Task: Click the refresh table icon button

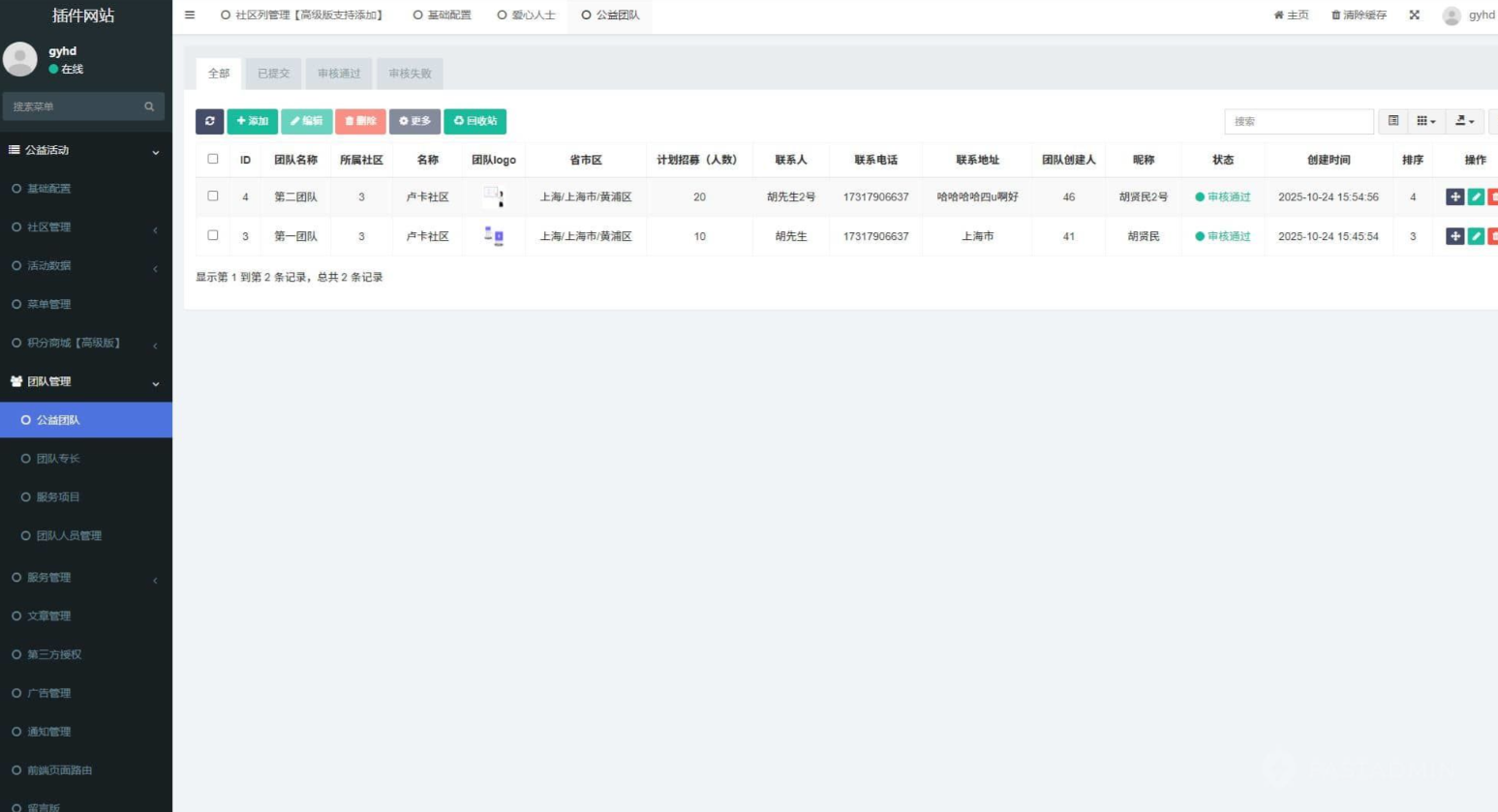Action: coord(209,121)
